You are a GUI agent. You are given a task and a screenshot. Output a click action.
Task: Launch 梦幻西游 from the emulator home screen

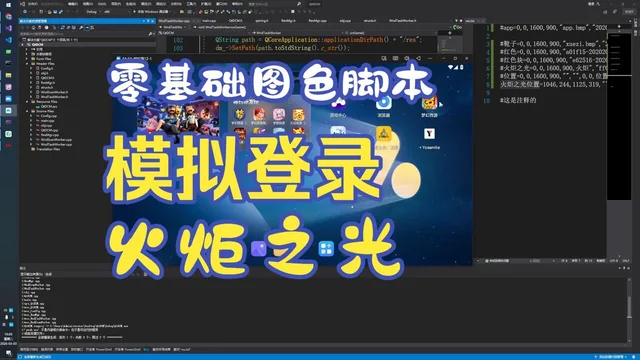click(429, 107)
